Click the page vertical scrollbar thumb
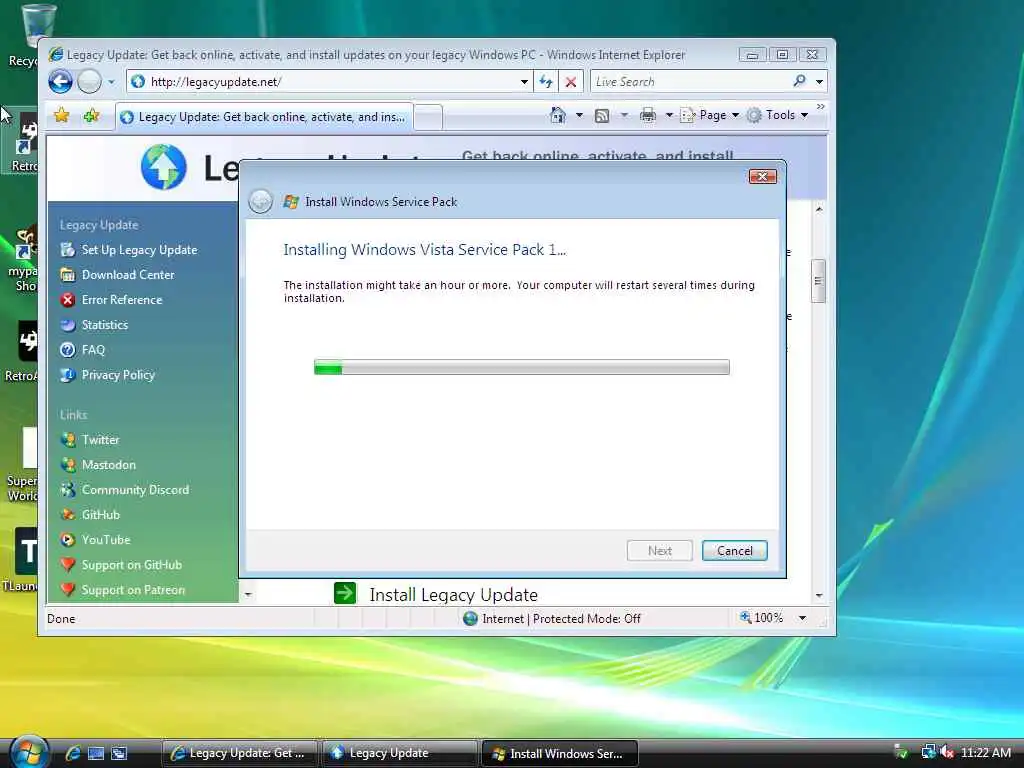This screenshot has width=1024, height=768. click(818, 281)
